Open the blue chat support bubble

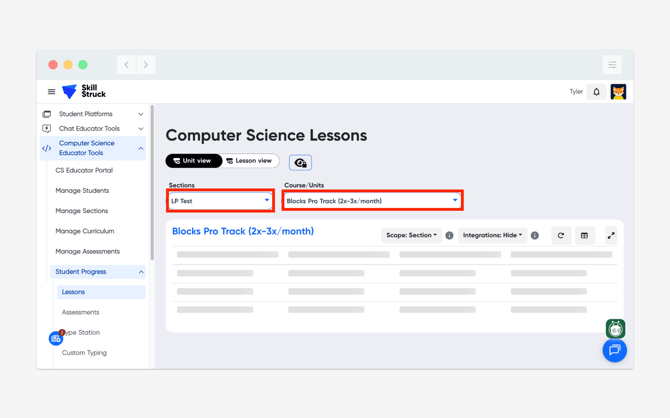[614, 351]
